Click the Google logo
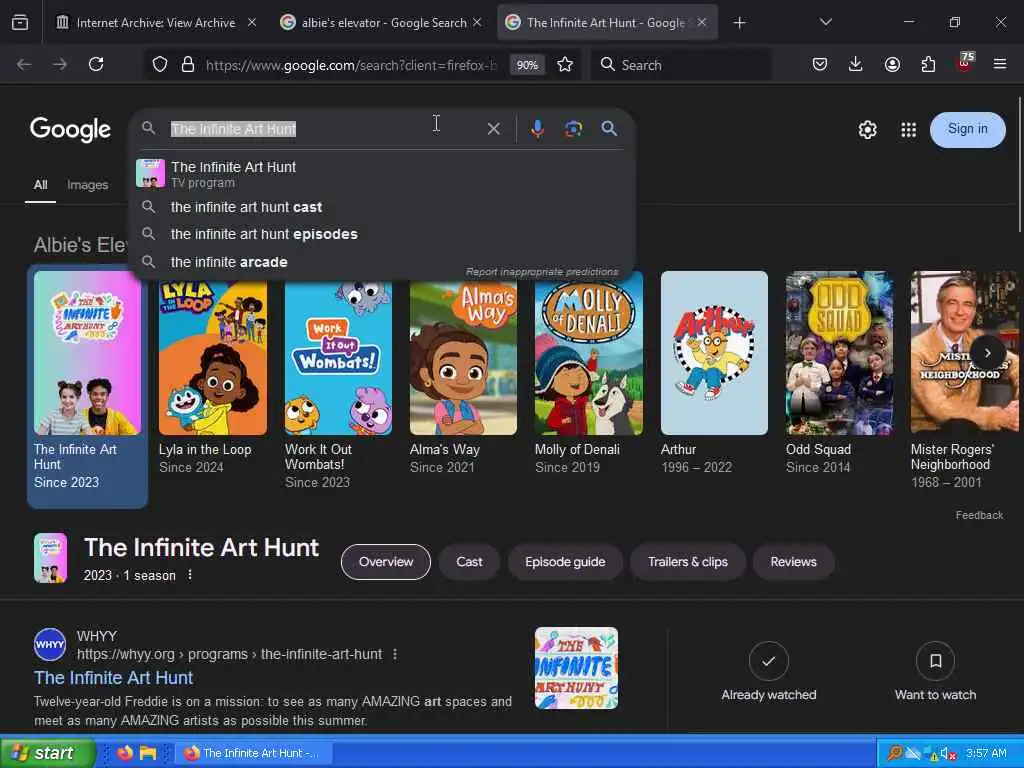The width and height of the screenshot is (1024, 768). pyautogui.click(x=71, y=129)
